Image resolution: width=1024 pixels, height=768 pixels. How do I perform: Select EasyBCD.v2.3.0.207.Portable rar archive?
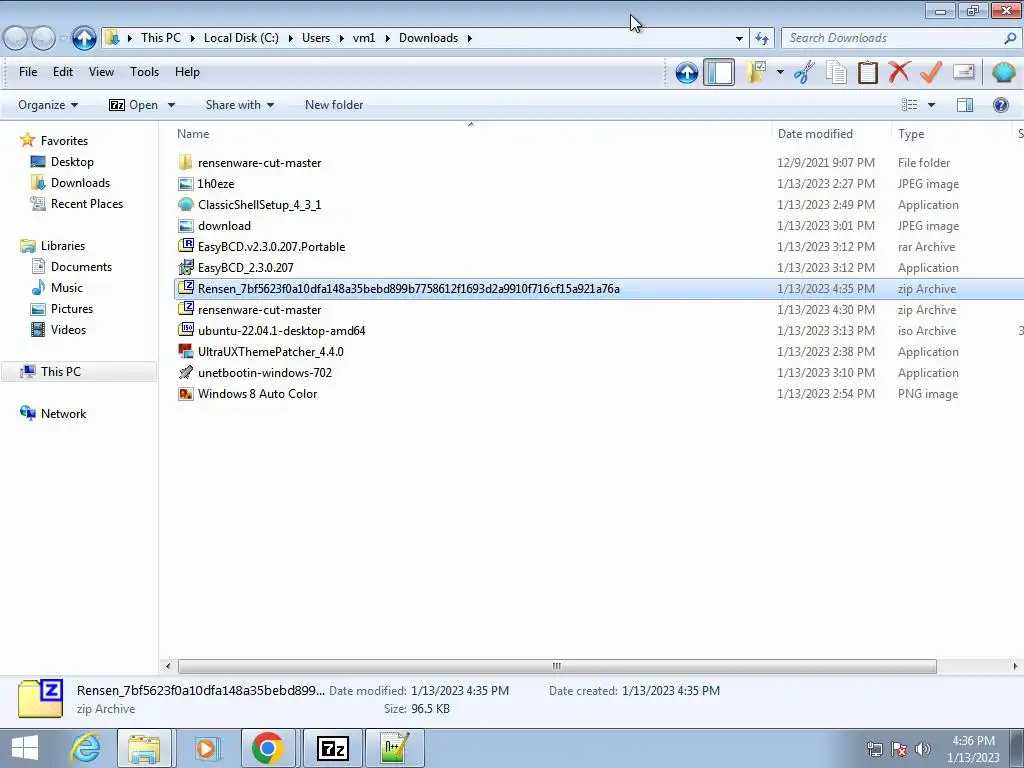pos(271,246)
